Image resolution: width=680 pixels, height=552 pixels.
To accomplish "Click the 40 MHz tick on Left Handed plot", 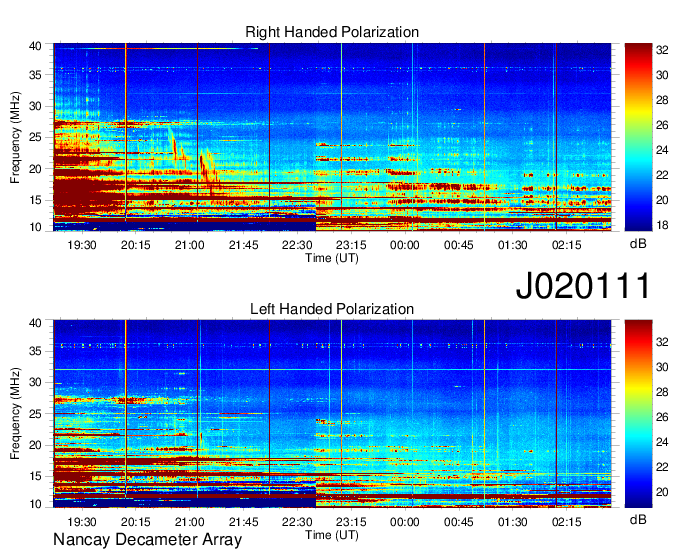I will point(35,323).
